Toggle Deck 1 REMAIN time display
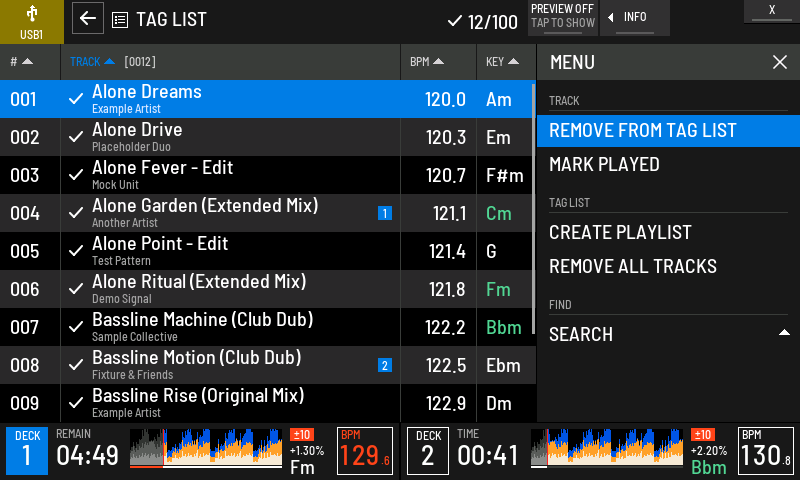This screenshot has width=800, height=480. 87,449
